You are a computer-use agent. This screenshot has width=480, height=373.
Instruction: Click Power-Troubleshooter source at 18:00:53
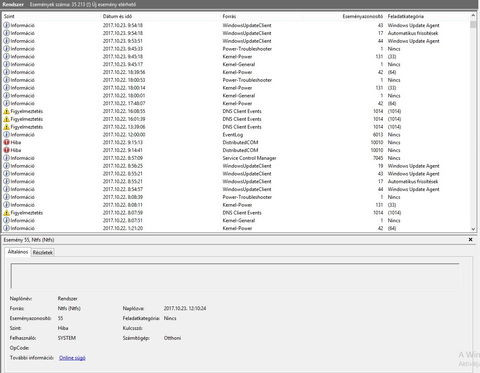tap(247, 80)
